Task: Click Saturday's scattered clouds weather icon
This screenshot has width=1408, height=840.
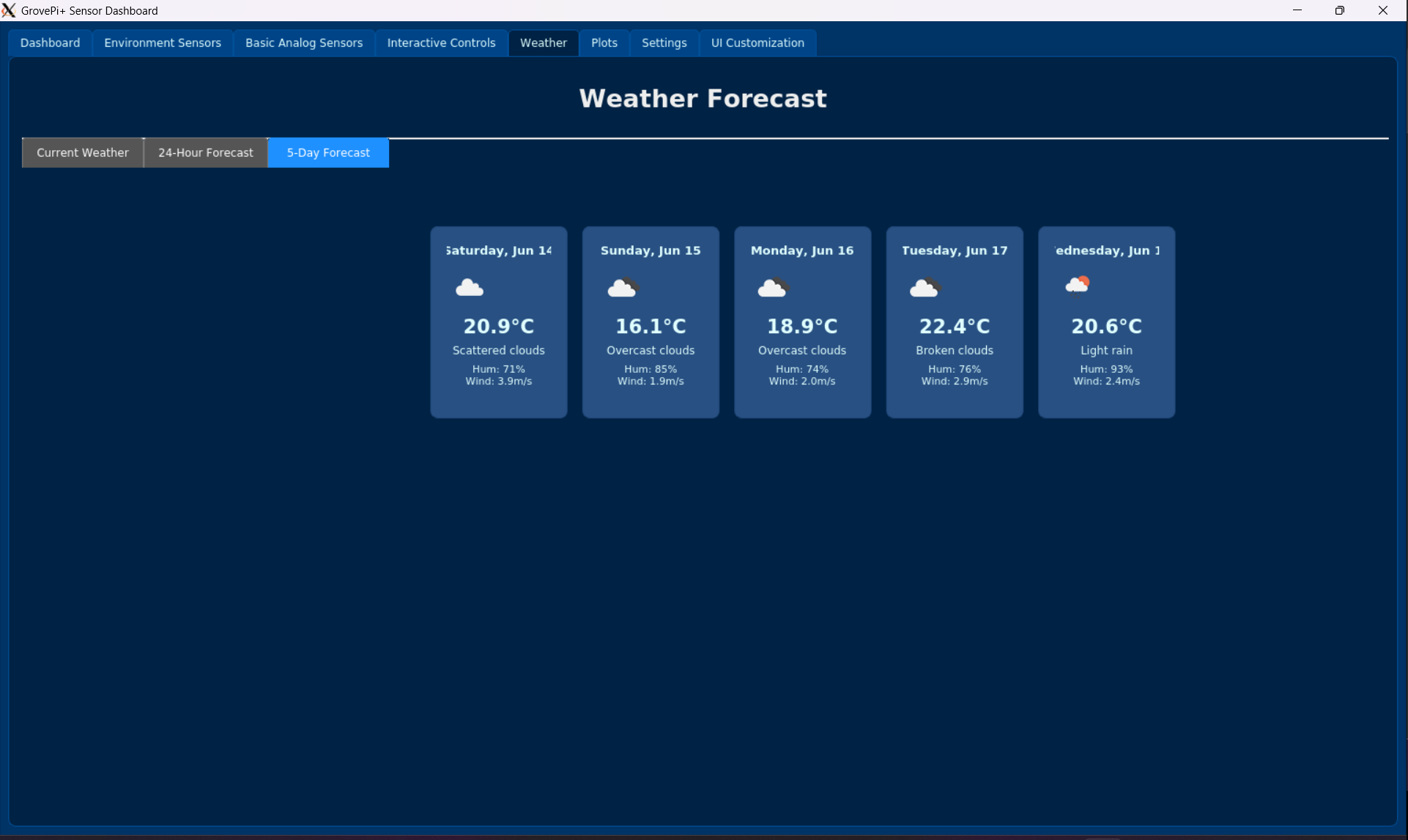Action: (470, 287)
